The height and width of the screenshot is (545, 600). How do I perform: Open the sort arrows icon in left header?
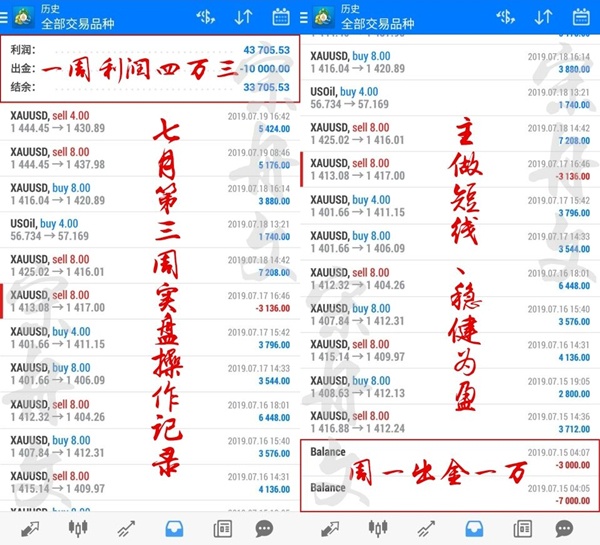(243, 17)
